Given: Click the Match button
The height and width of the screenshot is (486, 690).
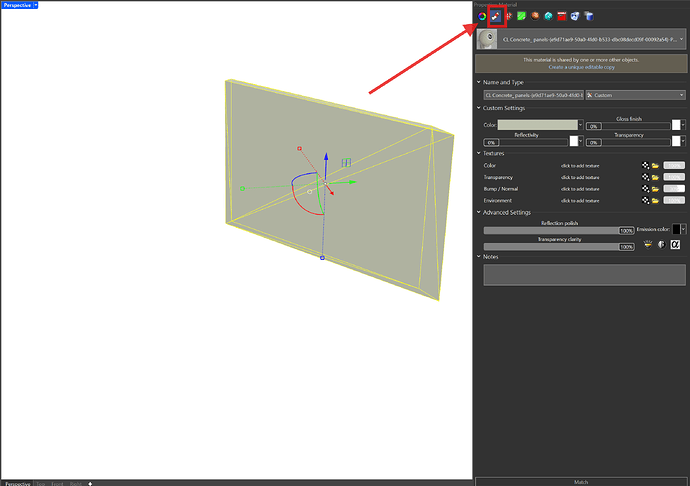Looking at the screenshot, I should click(x=581, y=482).
